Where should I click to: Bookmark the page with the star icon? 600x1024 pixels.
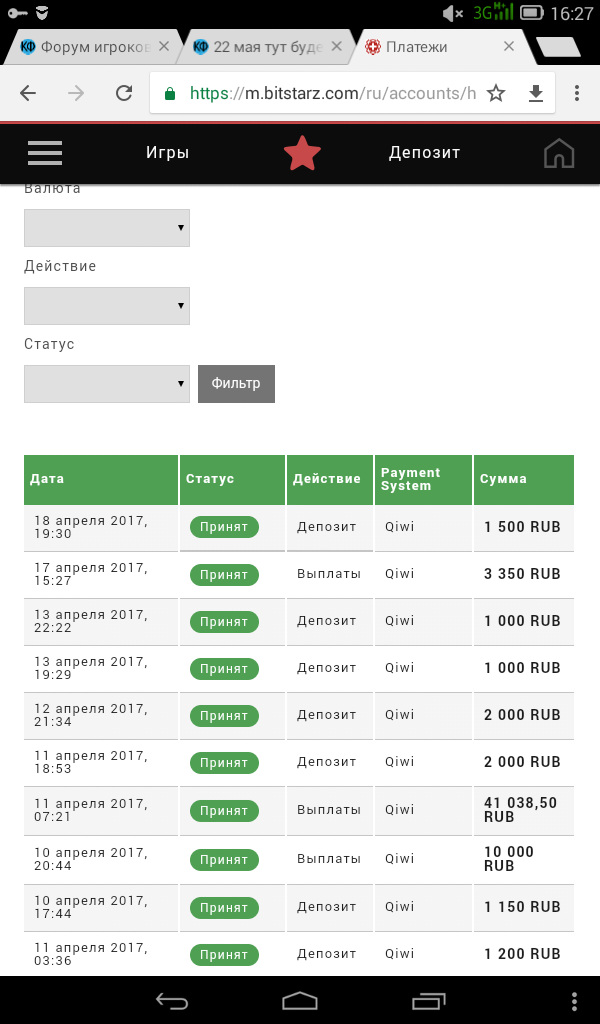495,93
